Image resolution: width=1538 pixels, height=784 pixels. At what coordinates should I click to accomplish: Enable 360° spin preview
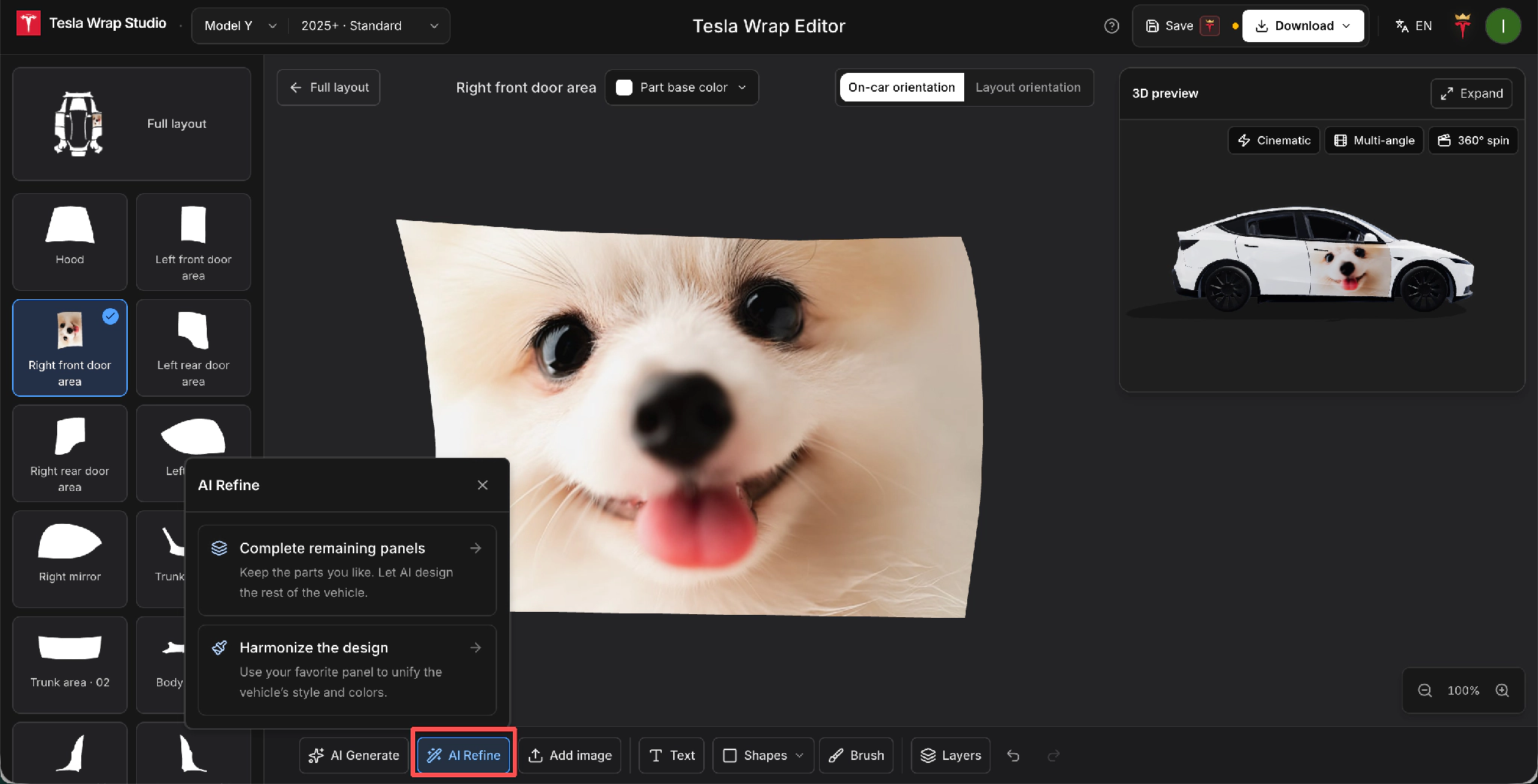pos(1473,141)
